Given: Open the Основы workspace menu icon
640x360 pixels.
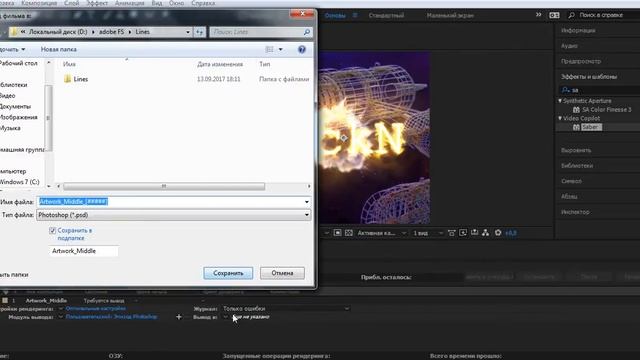Looking at the screenshot, I should [355, 16].
